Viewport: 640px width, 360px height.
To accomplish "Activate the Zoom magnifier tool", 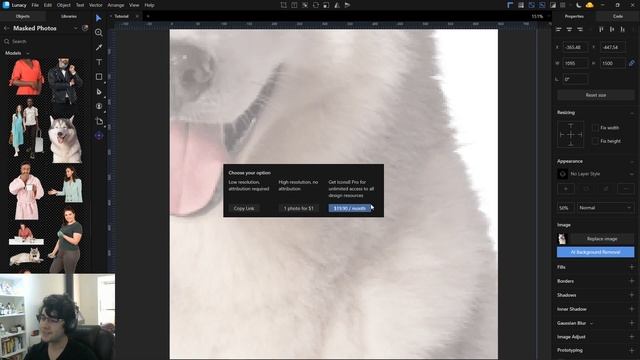I will tap(98, 33).
